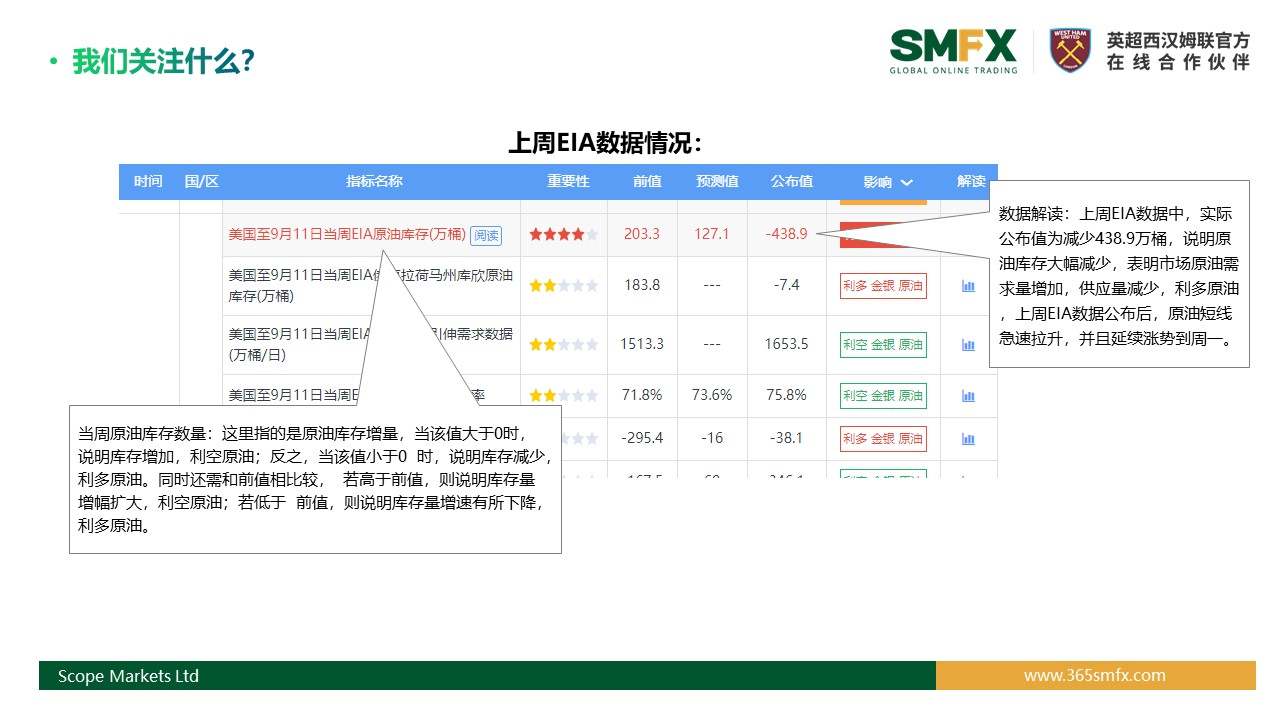Select the previous value 71.8%
This screenshot has height=720, width=1280.
643,395
